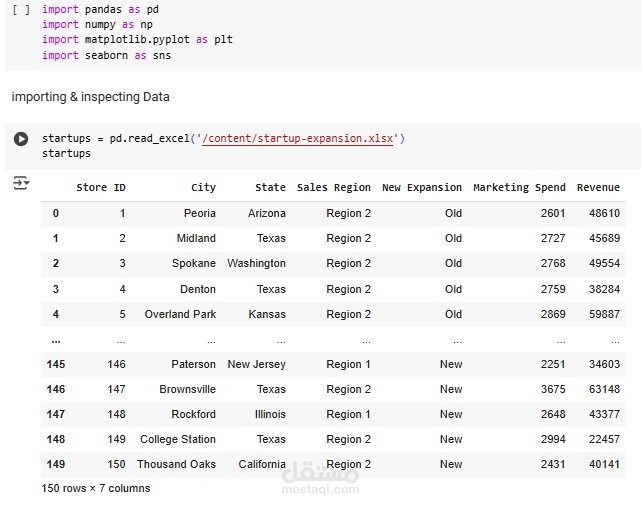This screenshot has height=506, width=641.
Task: Click marketing spend value 2869
Action: 553,314
